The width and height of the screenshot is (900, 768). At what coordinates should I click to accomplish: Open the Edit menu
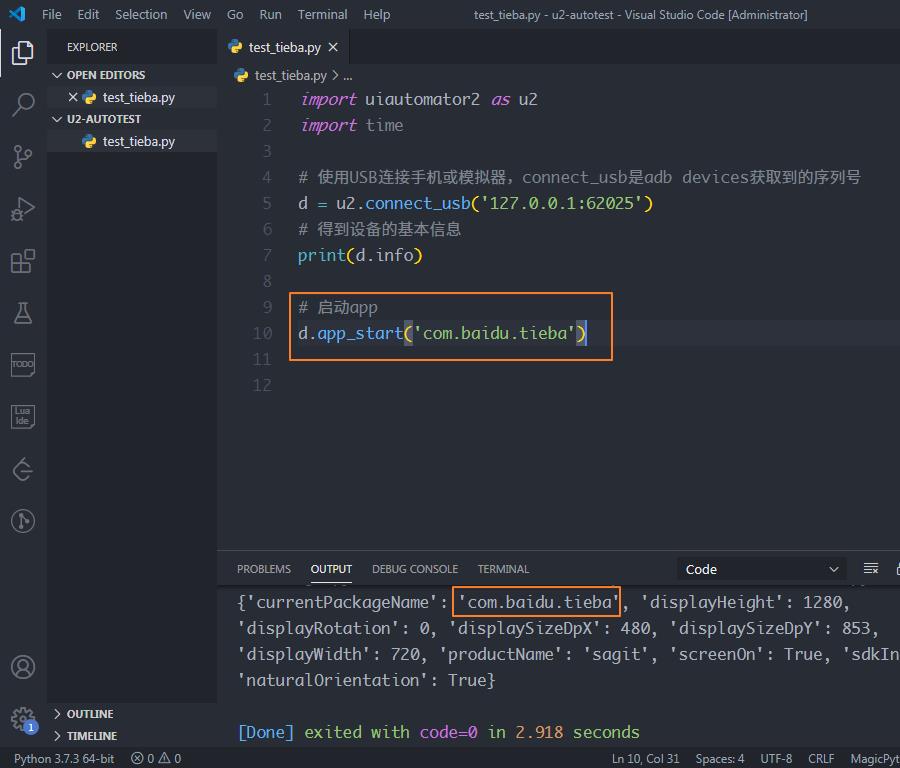pos(88,14)
